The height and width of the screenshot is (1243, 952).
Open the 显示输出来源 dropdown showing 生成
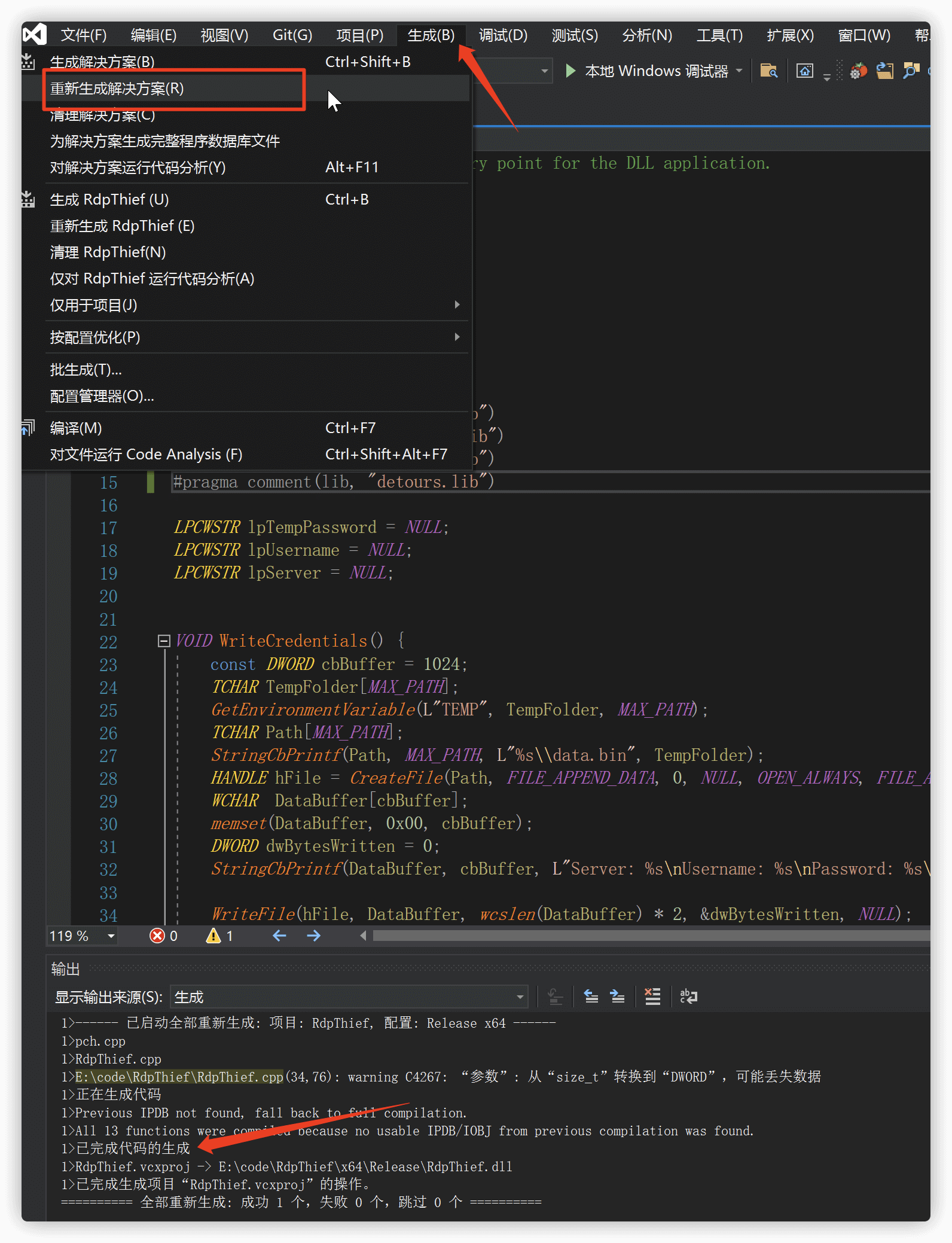pos(349,997)
